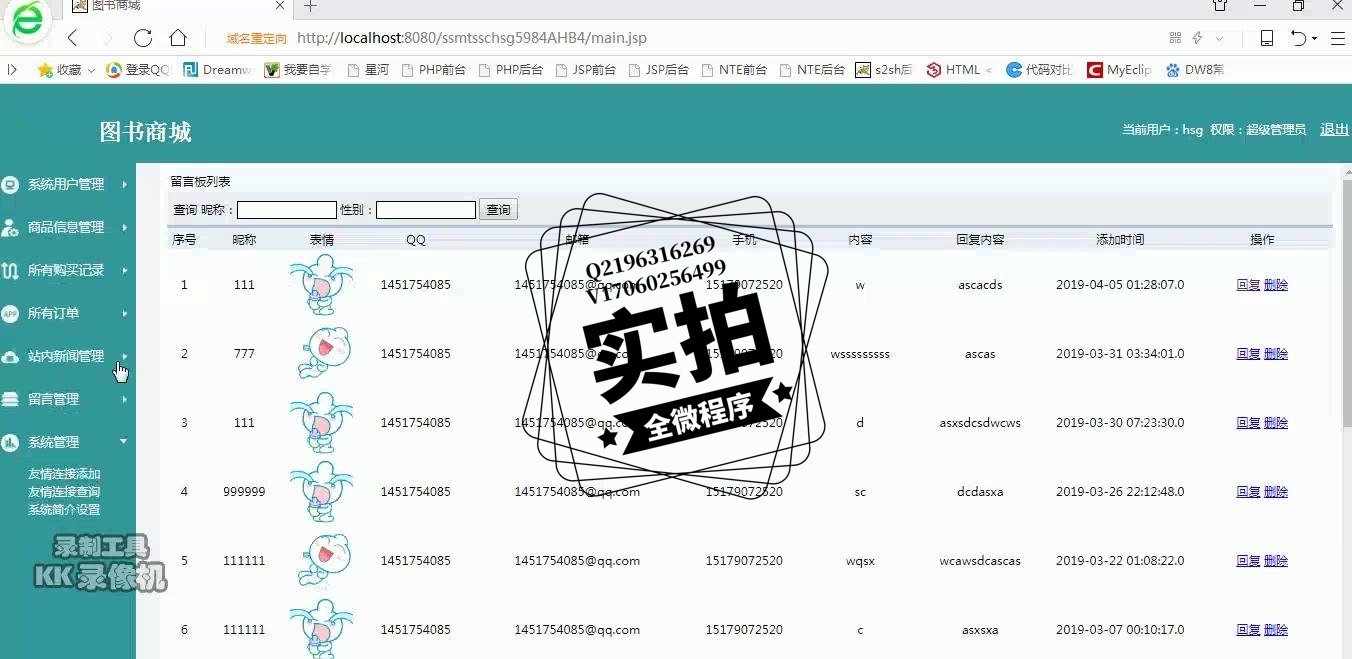Click the 退出 logout link
Screen dimensions: 1352x659
coord(1334,129)
